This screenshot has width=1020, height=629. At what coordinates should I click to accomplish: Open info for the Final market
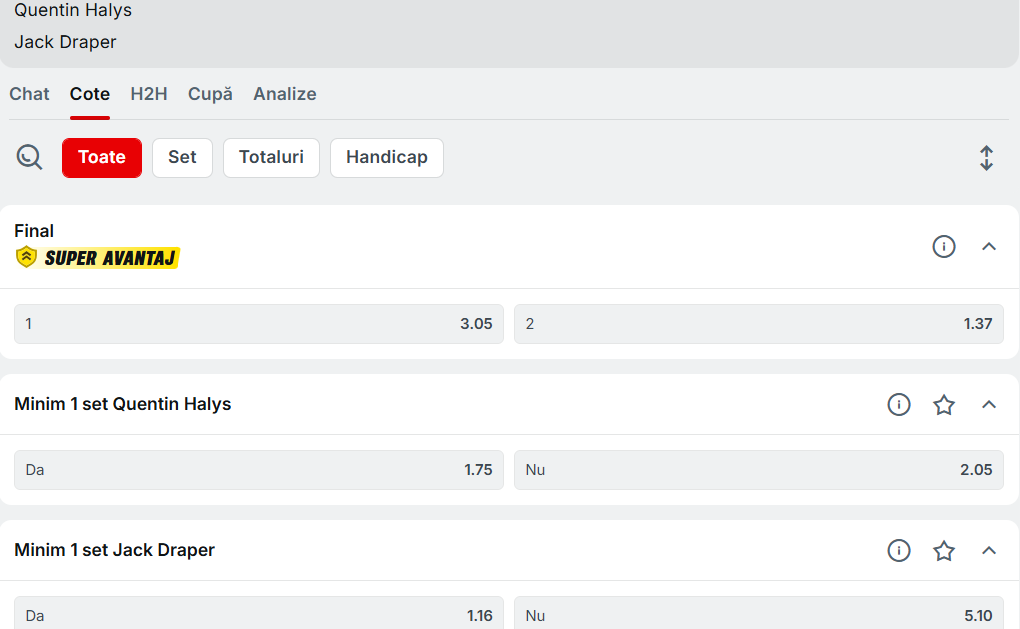coord(943,246)
